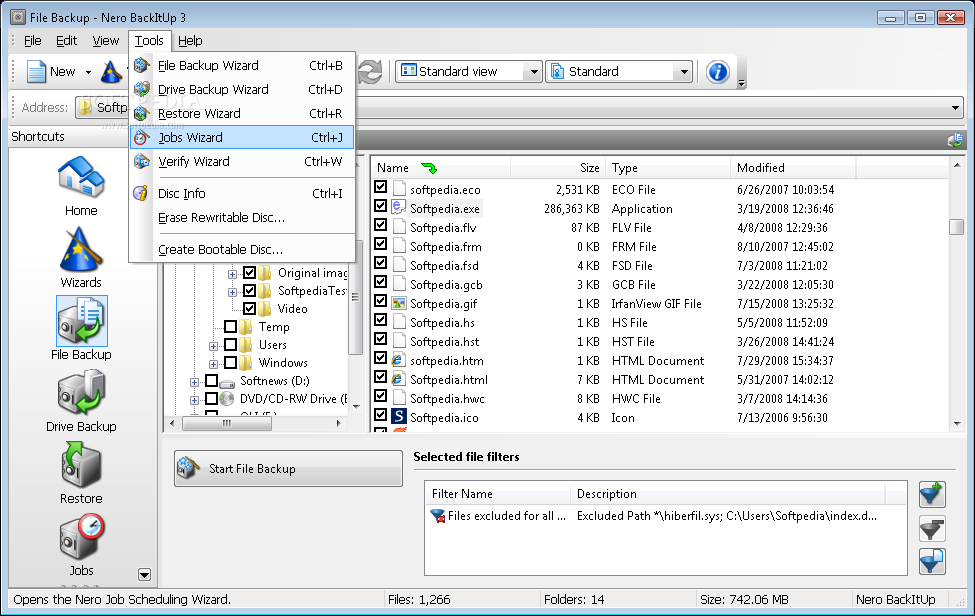This screenshot has width=975, height=616.
Task: Click the edit filter funnel icon
Action: click(931, 562)
